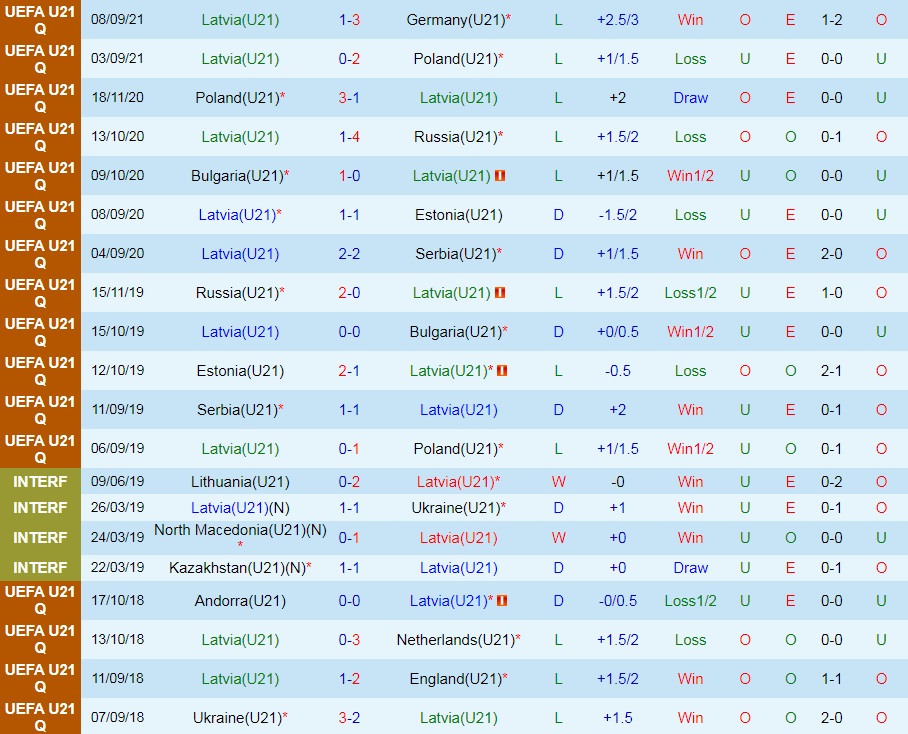This screenshot has width=908, height=734.
Task: Click the Draw result in Kazakhstan row
Action: click(690, 568)
